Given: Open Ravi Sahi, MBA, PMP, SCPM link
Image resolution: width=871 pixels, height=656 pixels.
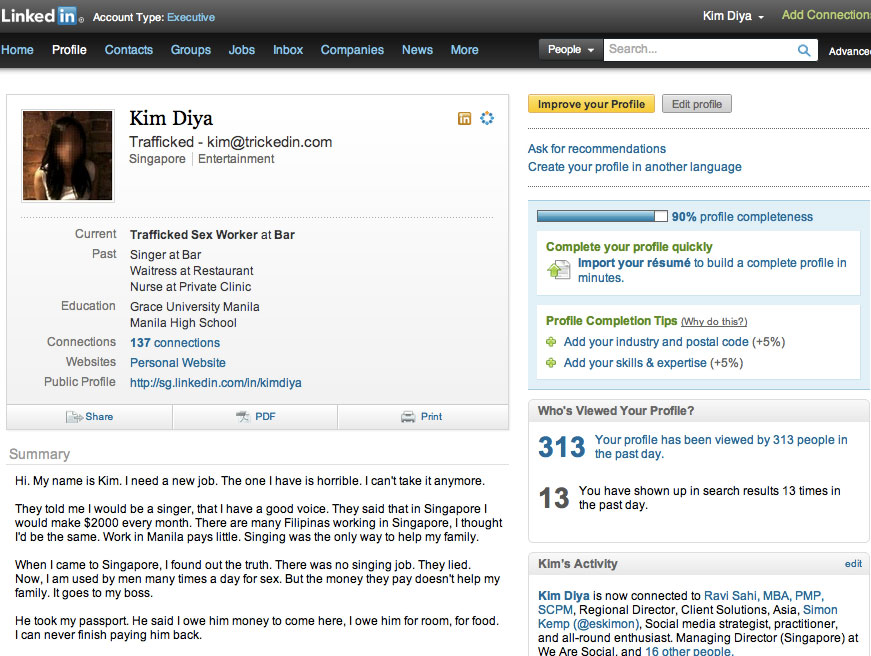Looking at the screenshot, I should 681,603.
